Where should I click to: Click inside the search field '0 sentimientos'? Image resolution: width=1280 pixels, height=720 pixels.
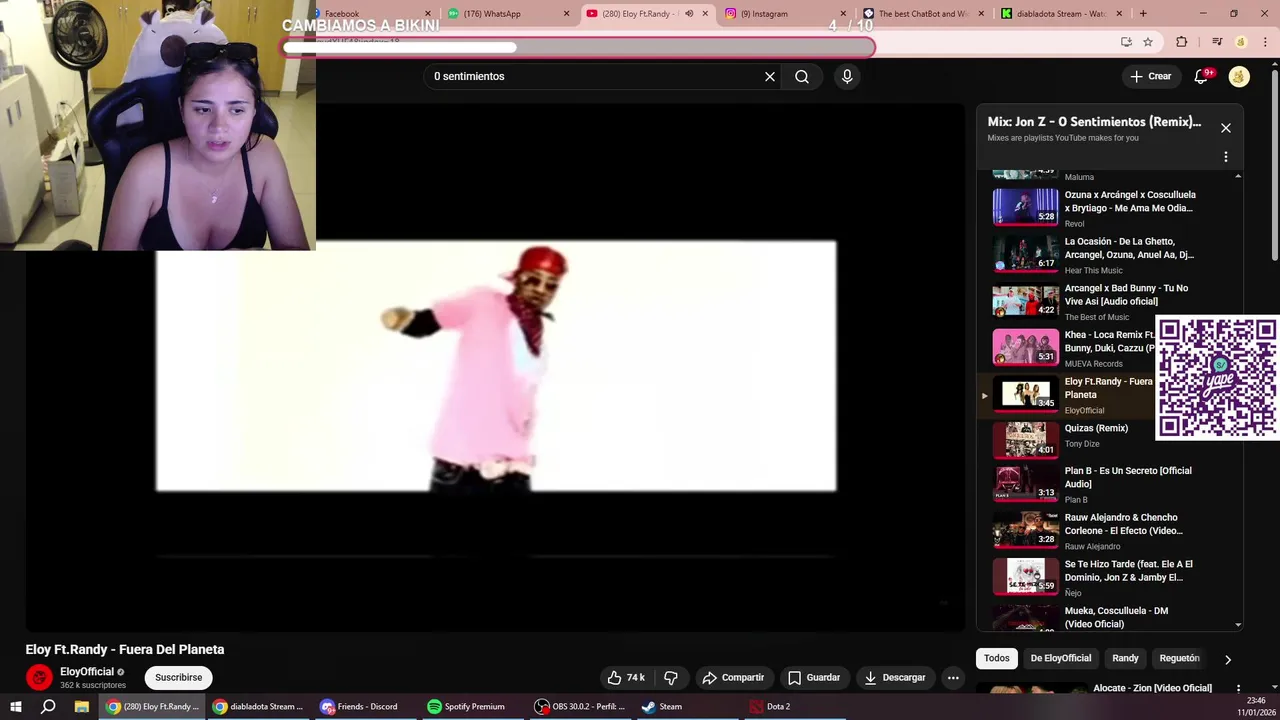click(595, 76)
